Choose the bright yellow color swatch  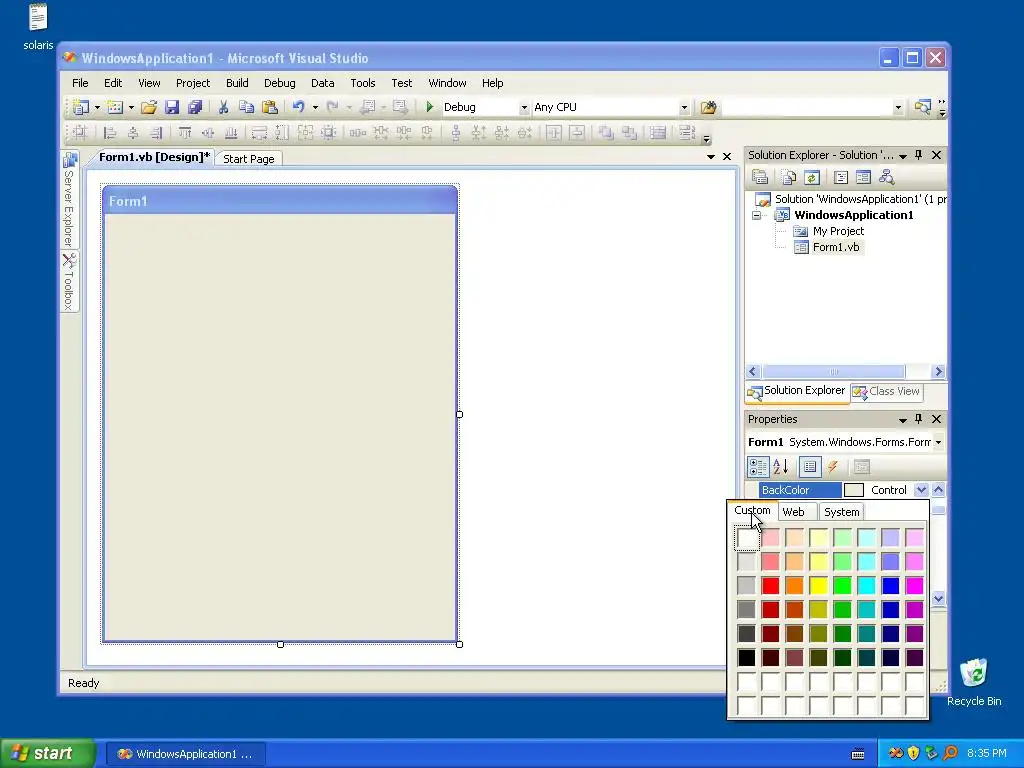point(818,586)
